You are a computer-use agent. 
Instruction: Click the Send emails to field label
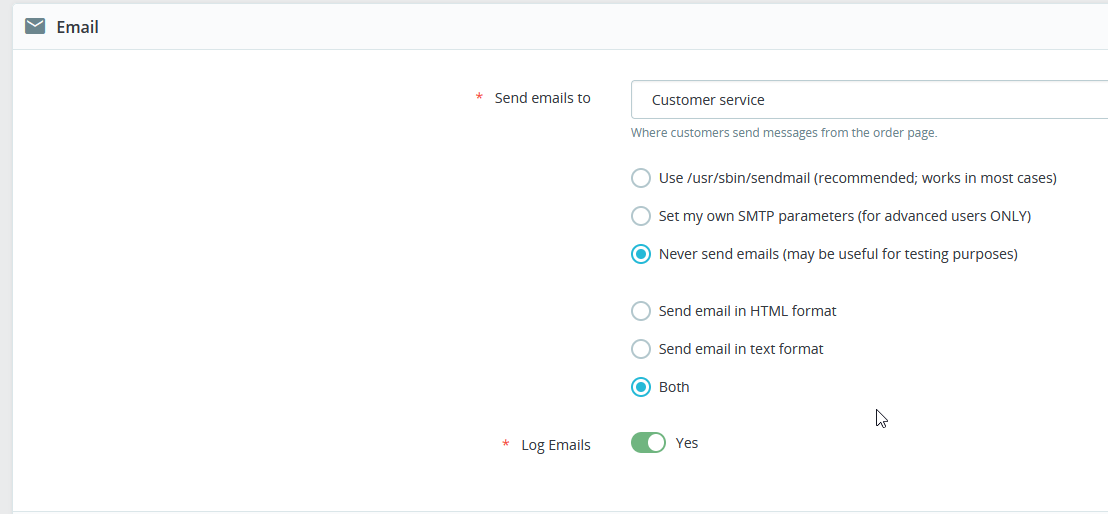pyautogui.click(x=542, y=98)
